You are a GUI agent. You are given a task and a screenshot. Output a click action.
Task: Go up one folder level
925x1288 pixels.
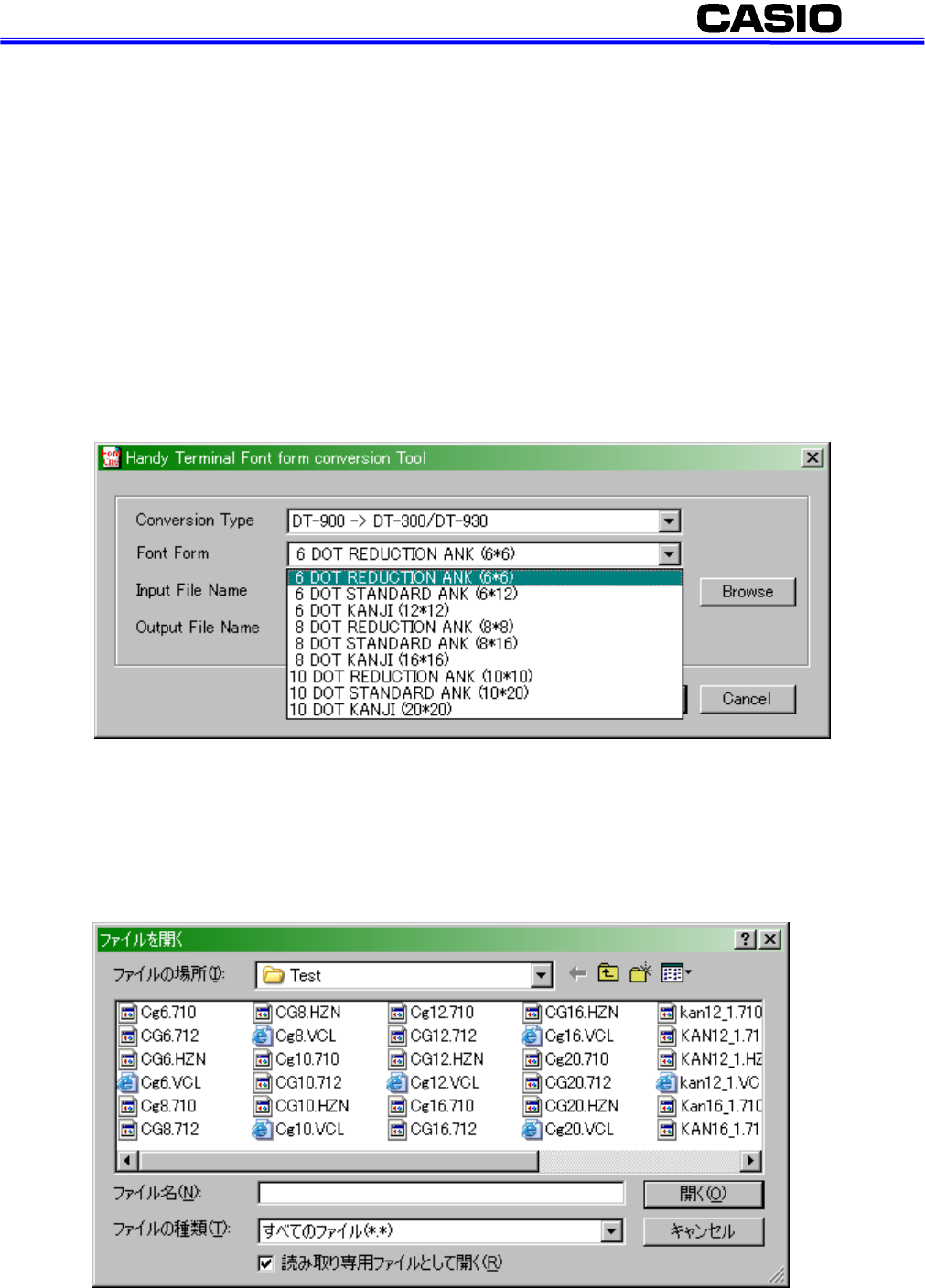[x=608, y=973]
